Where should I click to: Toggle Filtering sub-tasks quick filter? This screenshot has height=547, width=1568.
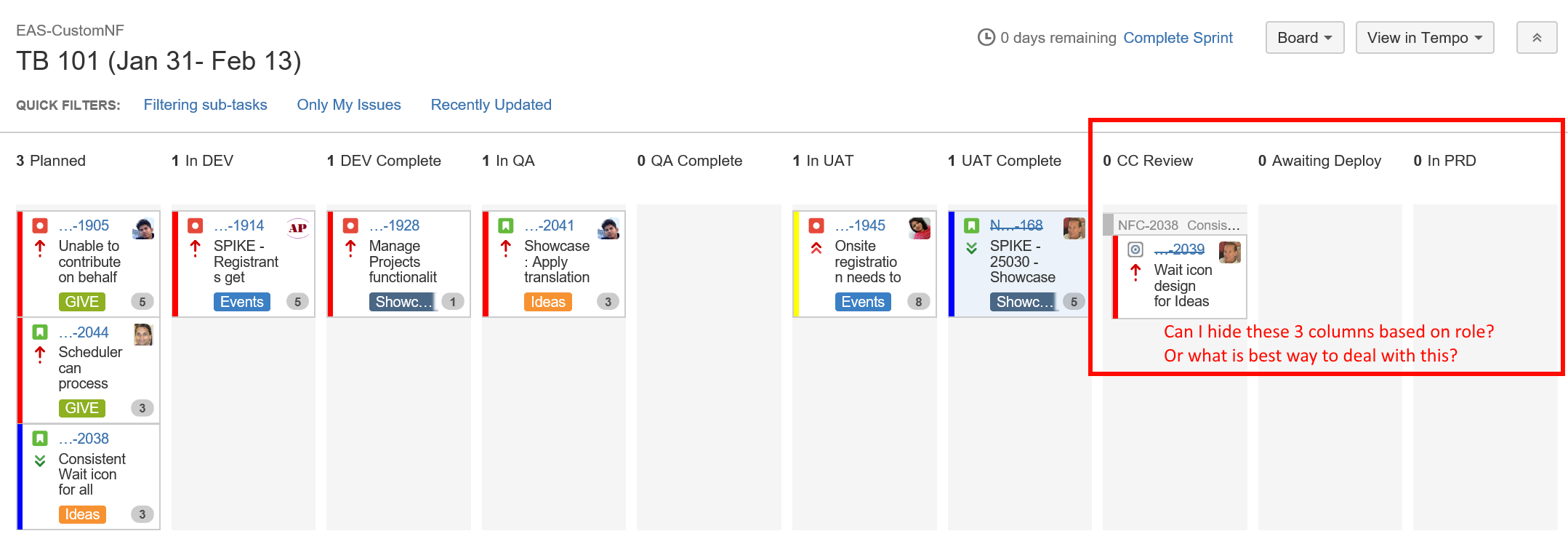[x=205, y=105]
